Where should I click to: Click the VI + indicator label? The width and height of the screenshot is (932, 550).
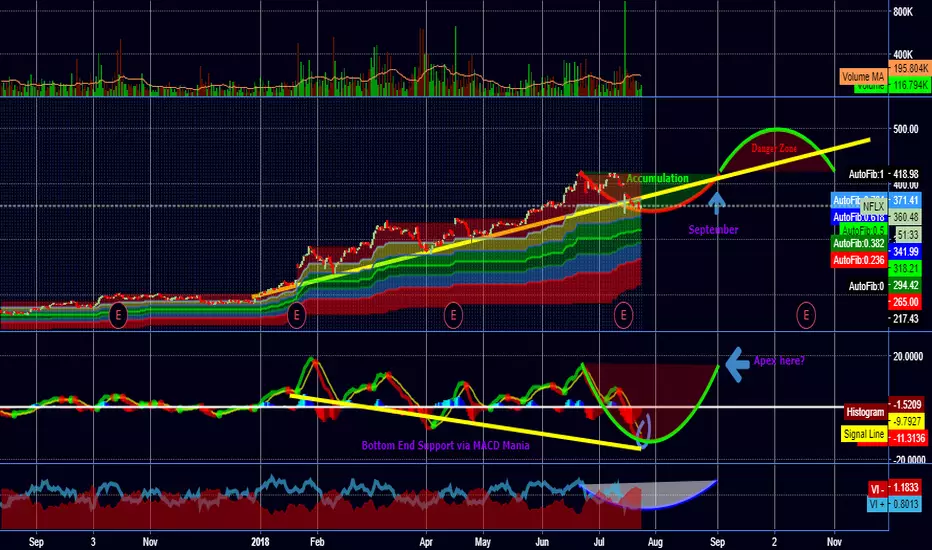point(877,504)
